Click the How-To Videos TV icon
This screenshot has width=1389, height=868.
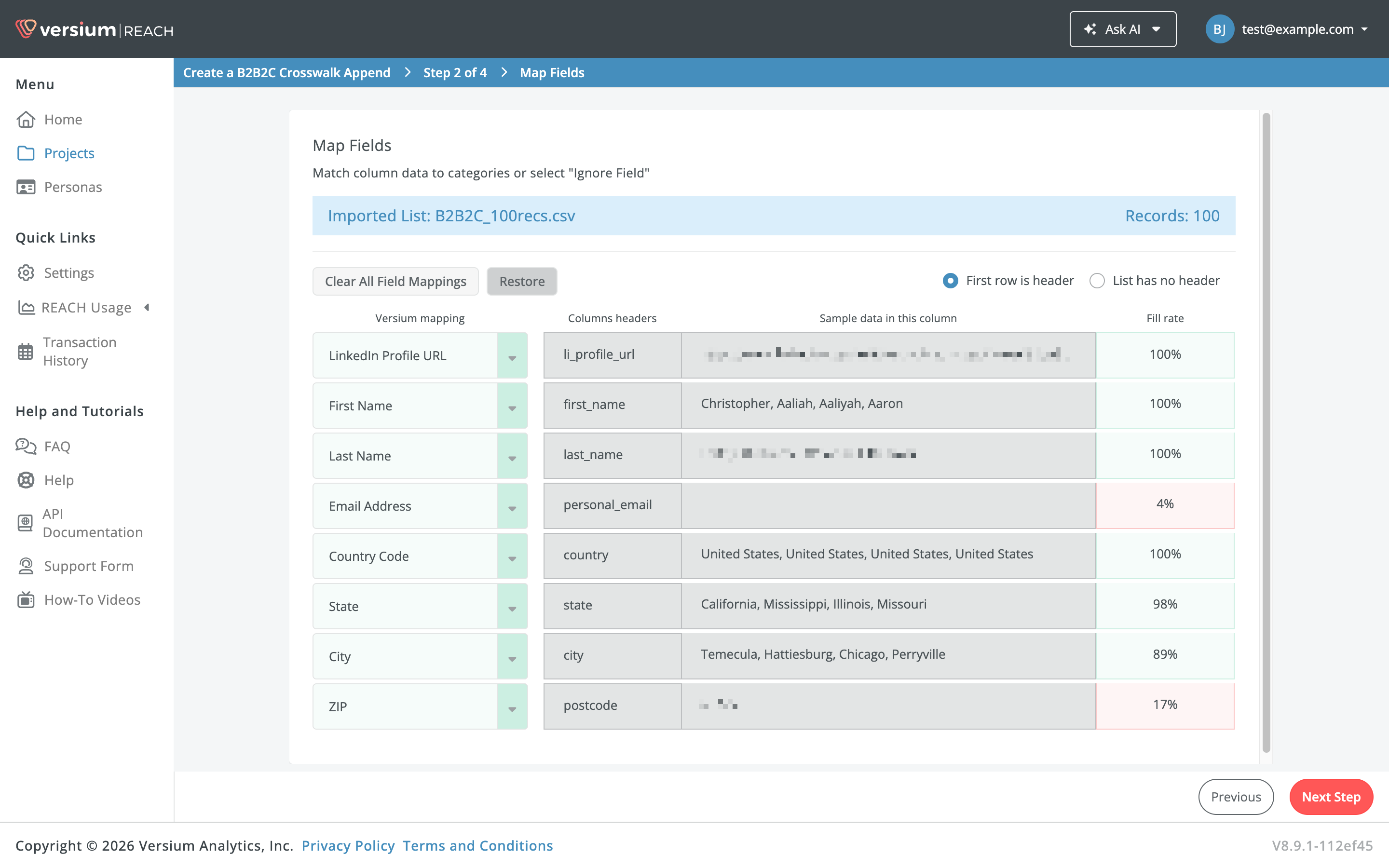coord(26,599)
